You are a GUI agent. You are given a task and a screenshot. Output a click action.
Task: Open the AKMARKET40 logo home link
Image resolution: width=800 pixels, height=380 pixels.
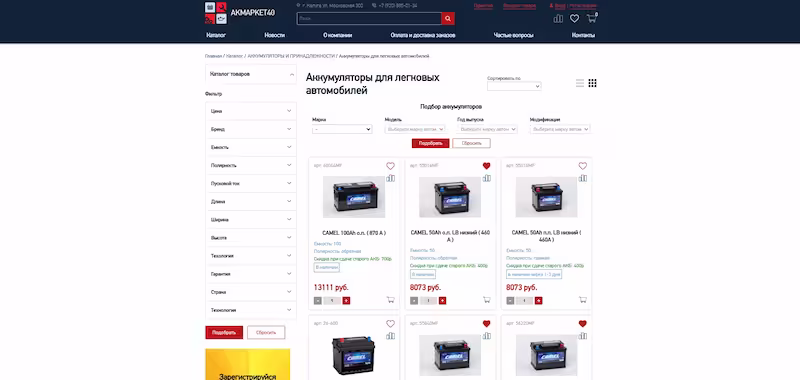coord(240,13)
